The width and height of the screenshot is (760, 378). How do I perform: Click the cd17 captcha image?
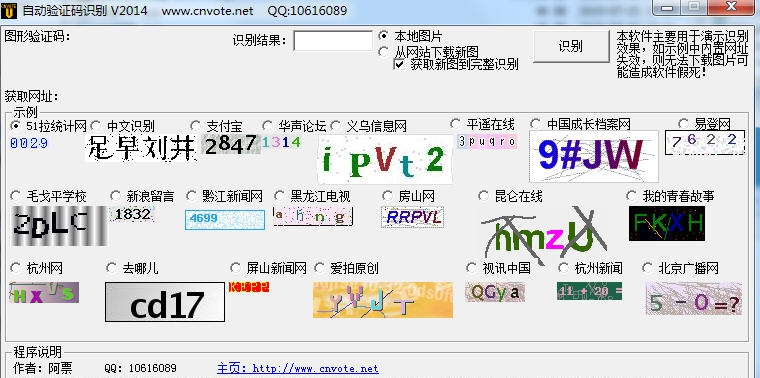pyautogui.click(x=165, y=302)
